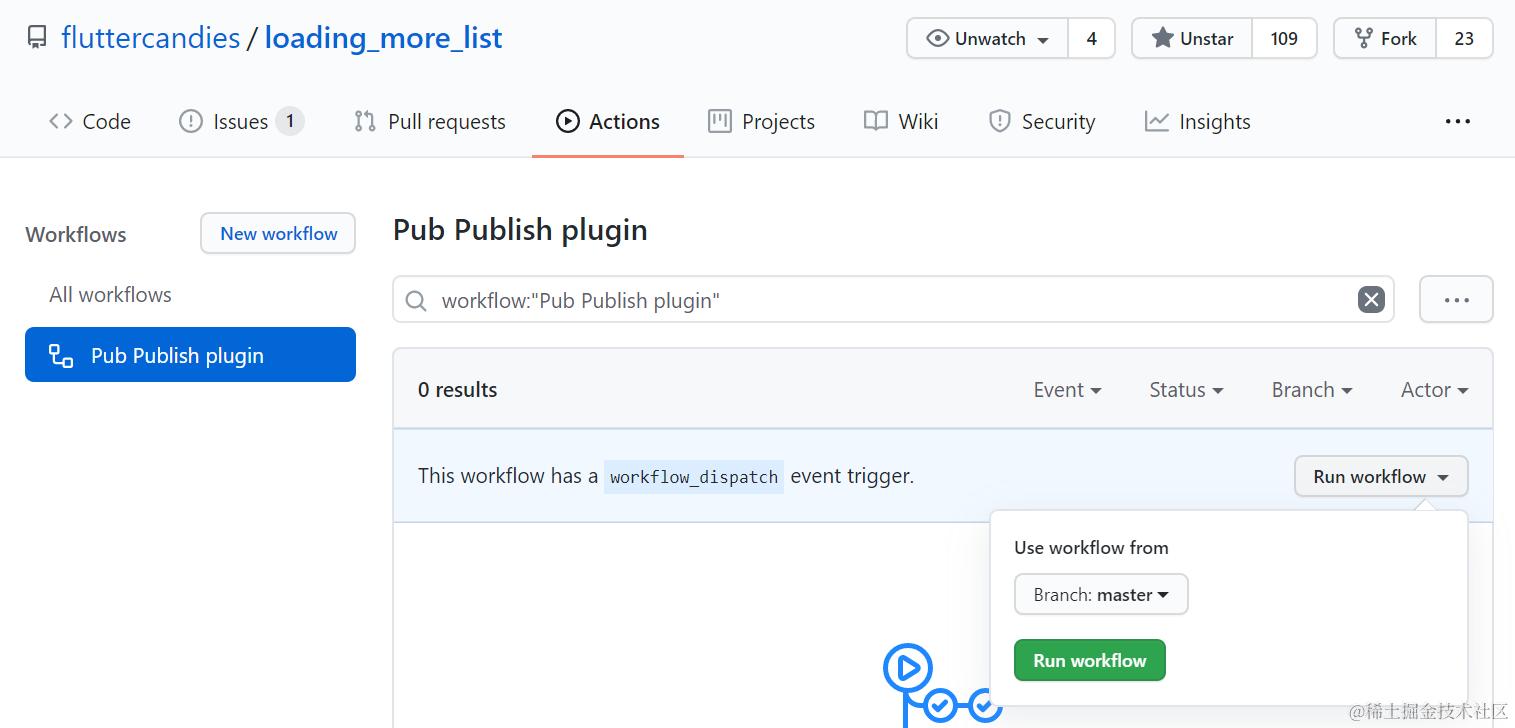Image resolution: width=1515 pixels, height=728 pixels.
Task: Click the repository book icon
Action: pyautogui.click(x=37, y=38)
